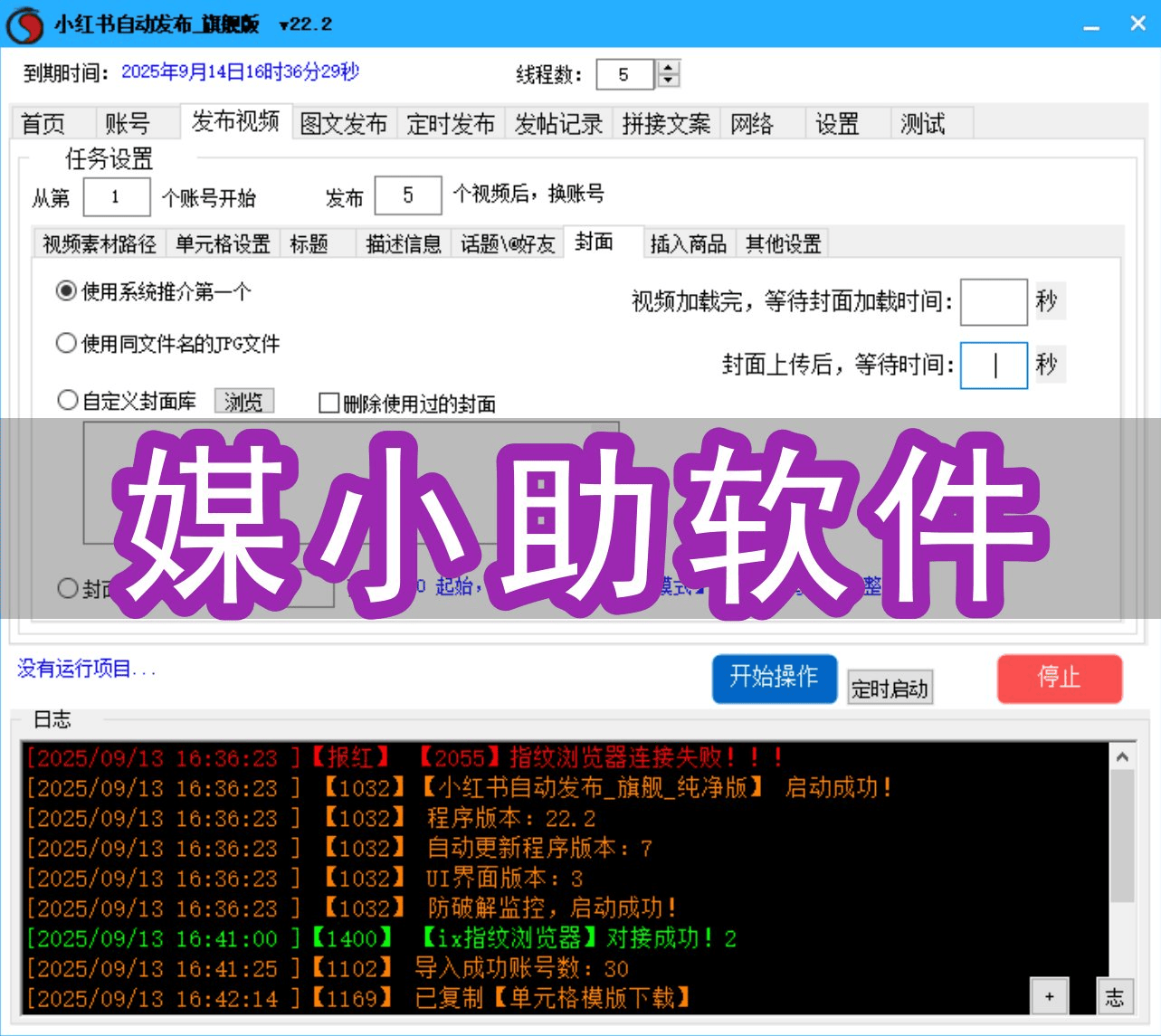Click the 封面上传后等待时间 seconds field
Viewport: 1161px width, 1036px height.
pos(994,365)
